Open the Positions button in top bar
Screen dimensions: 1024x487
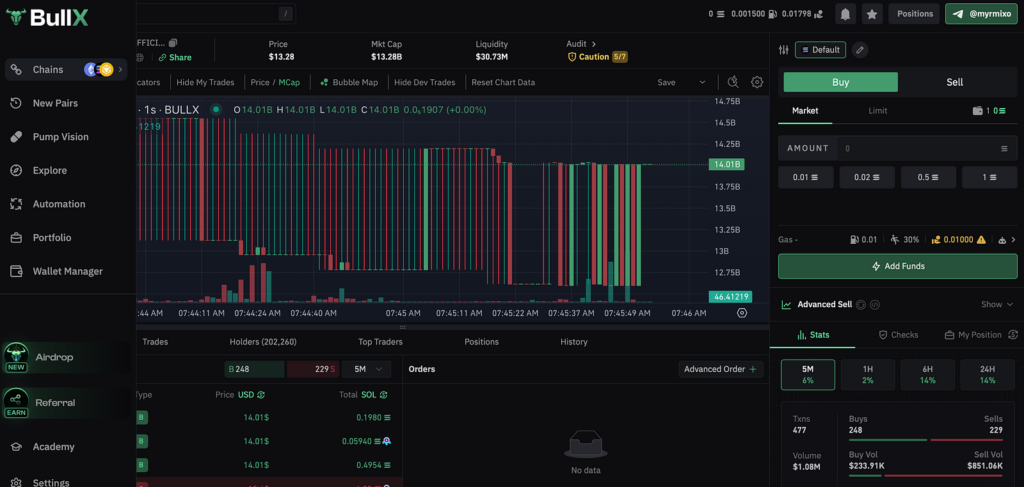click(x=914, y=14)
